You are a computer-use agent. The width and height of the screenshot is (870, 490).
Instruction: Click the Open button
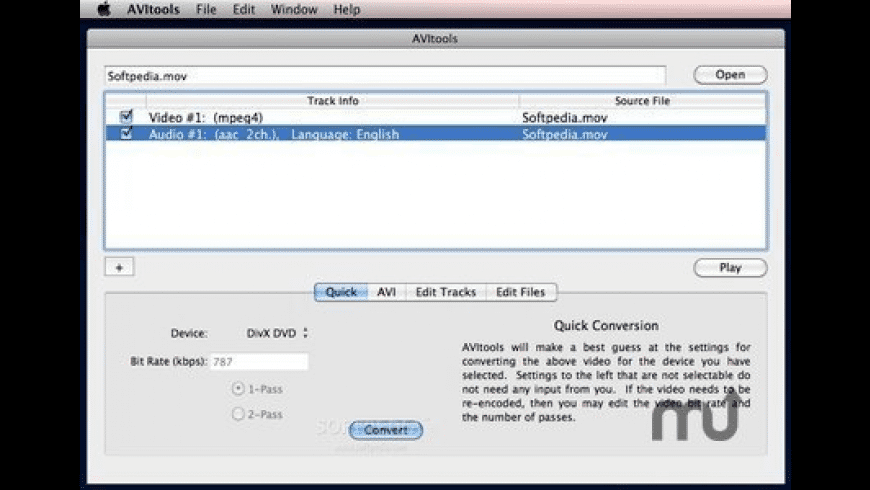coord(730,75)
